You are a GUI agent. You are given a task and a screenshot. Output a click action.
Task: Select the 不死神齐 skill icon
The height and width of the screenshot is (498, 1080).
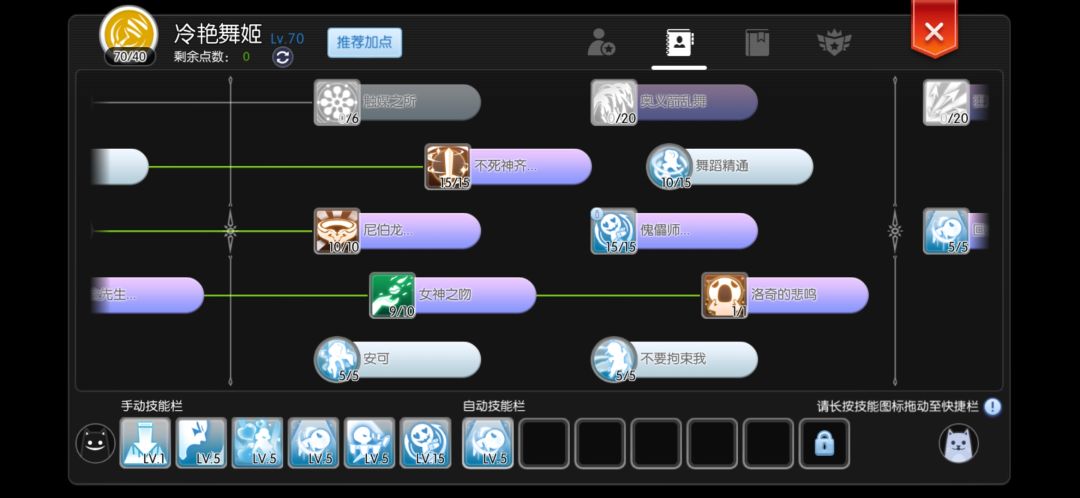click(447, 166)
